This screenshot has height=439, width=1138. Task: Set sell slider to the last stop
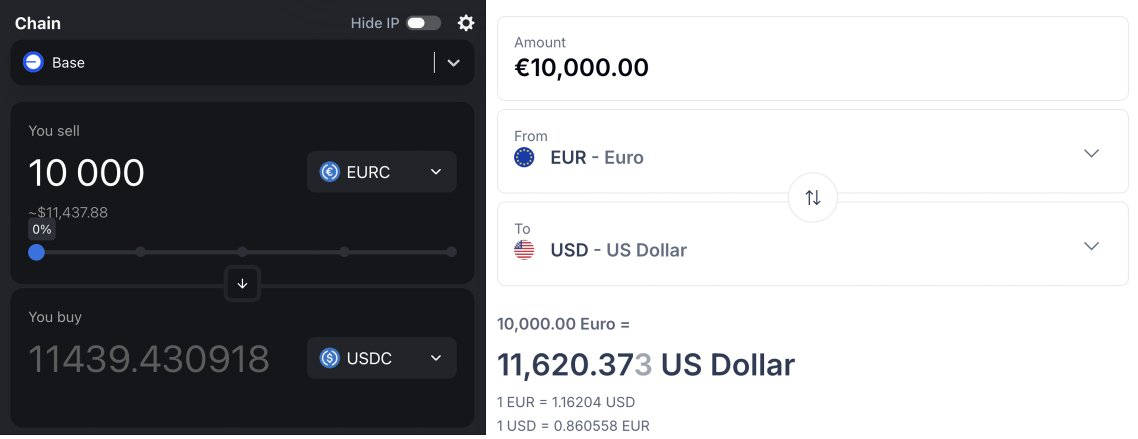(451, 252)
